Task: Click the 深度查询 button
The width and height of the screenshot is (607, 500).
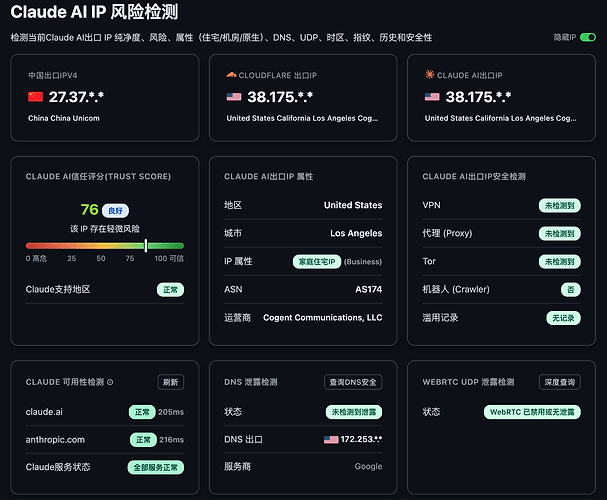Action: (559, 382)
